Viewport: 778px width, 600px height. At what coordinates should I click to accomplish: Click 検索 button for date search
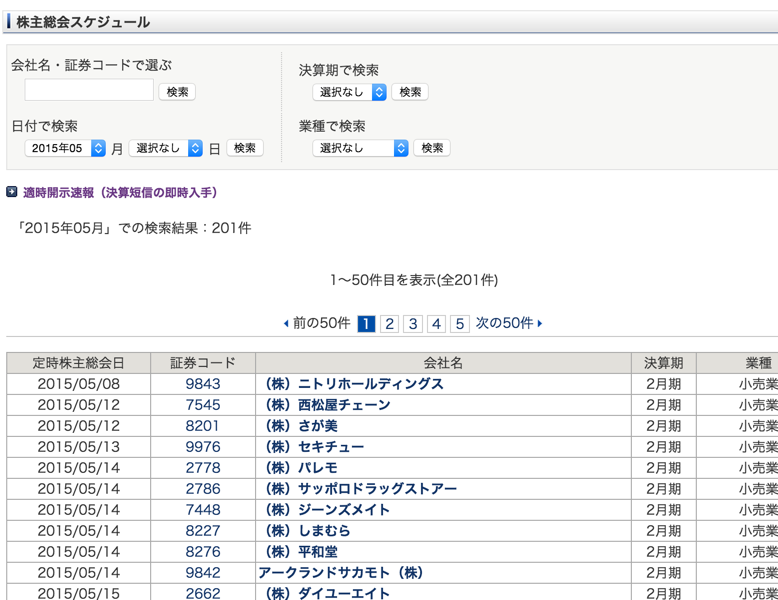(245, 148)
